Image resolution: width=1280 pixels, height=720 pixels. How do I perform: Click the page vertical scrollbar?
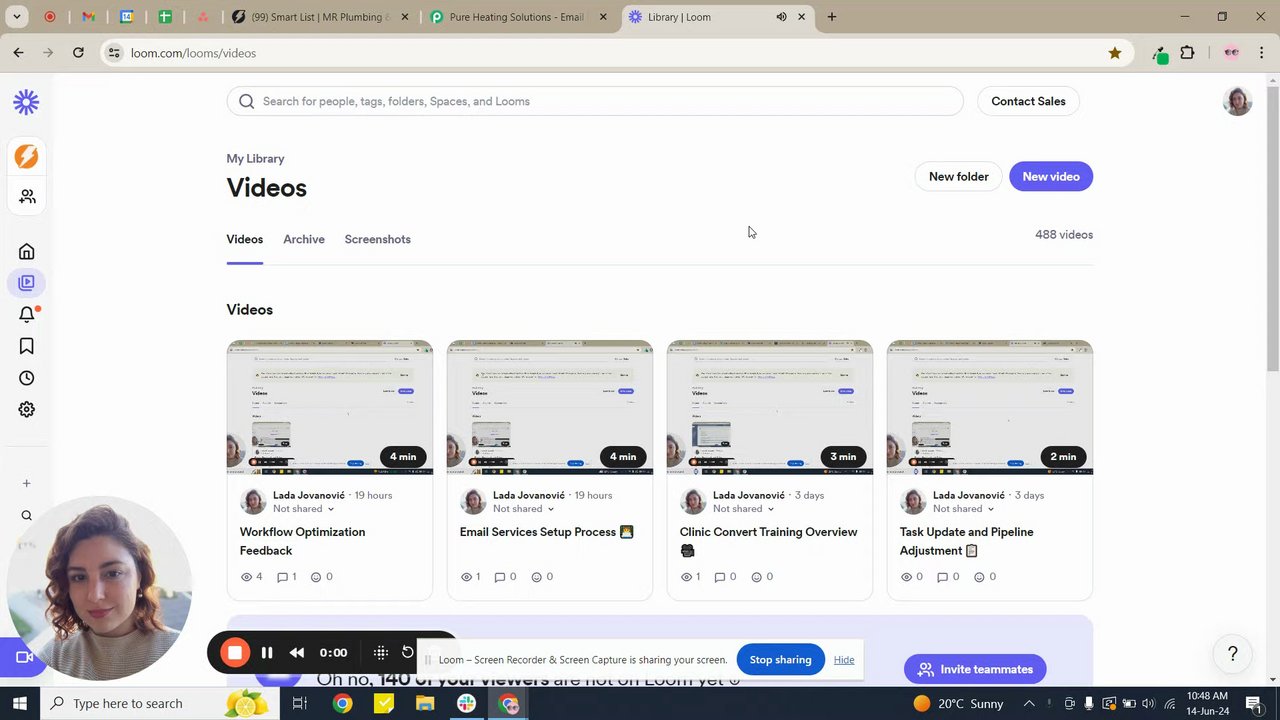(1273, 230)
